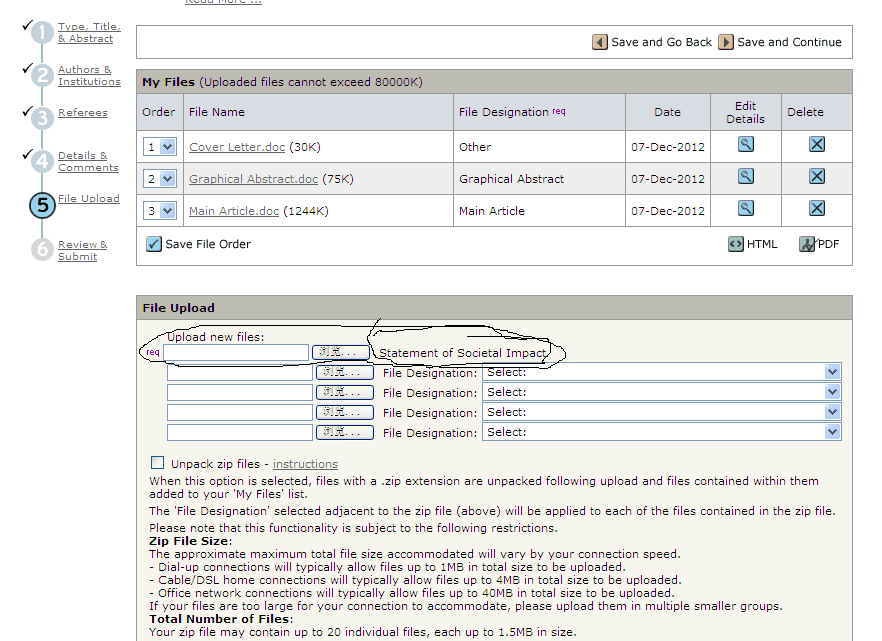Browse for fifth upload file
Viewport: 882px width, 641px height.
(345, 432)
